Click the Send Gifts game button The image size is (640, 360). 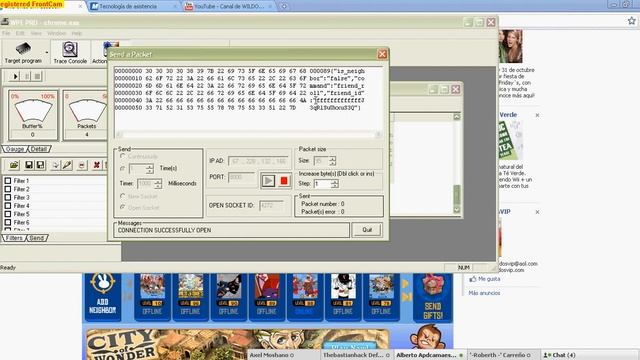pos(433,298)
